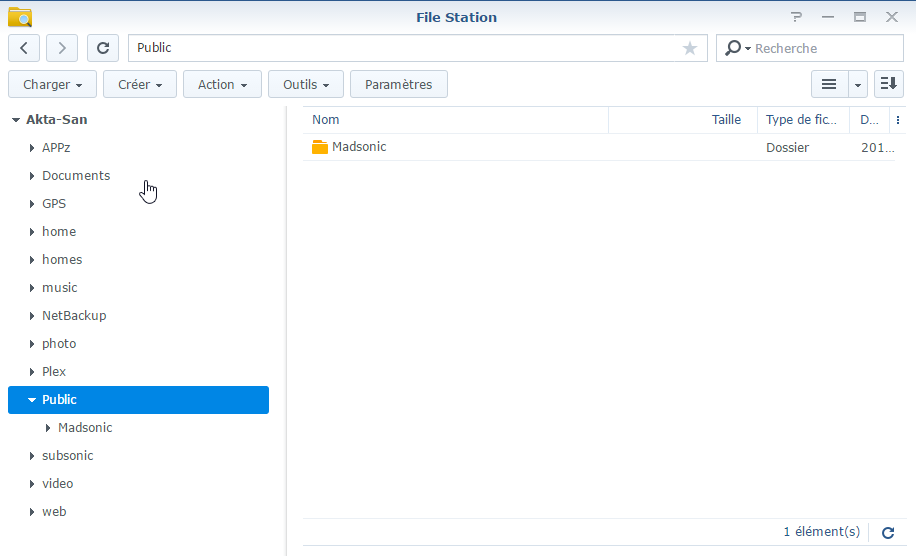
Task: Refresh the folder using the toolbar reload icon
Action: click(103, 48)
